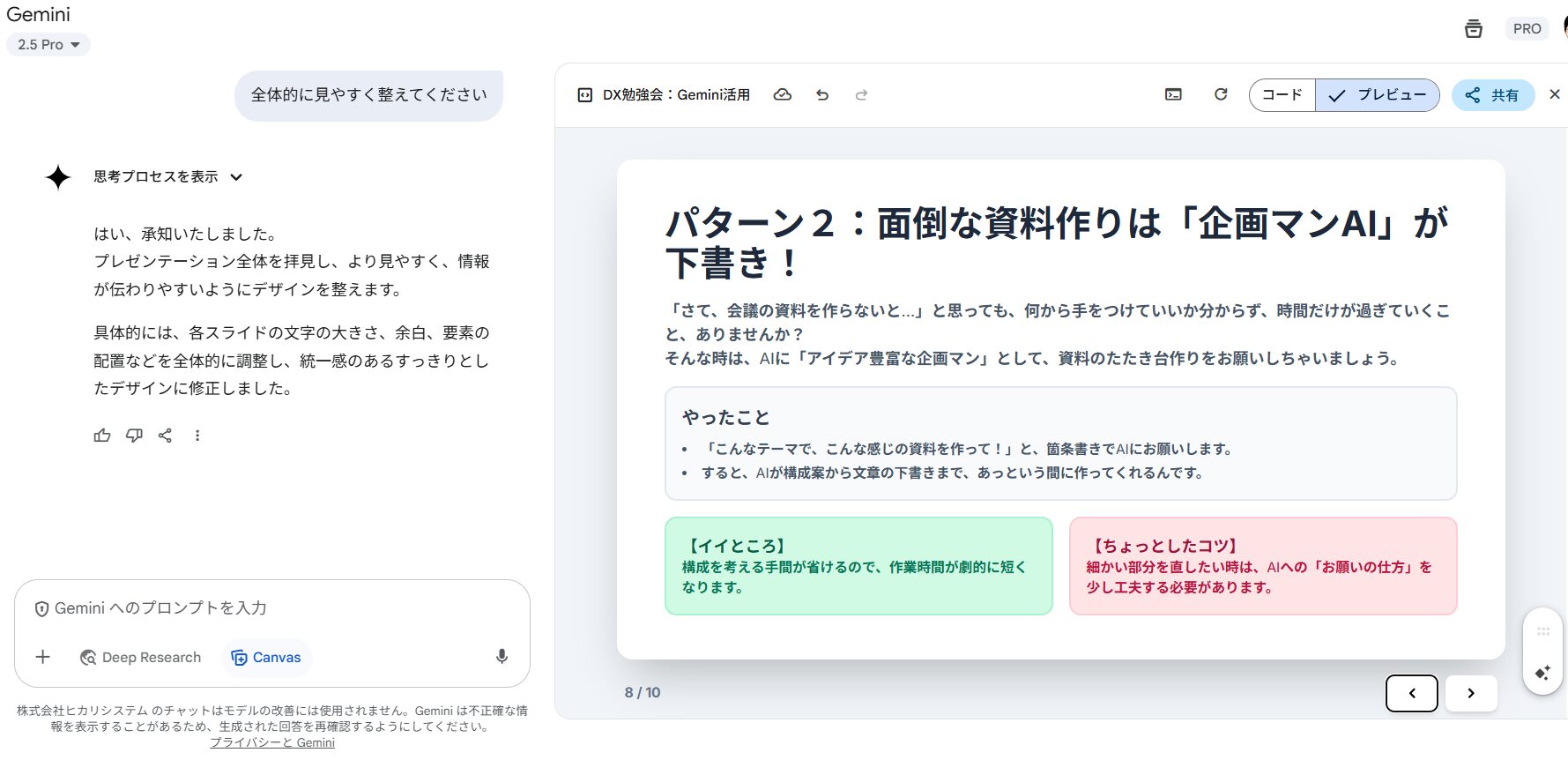Click the cloud save status icon

click(x=782, y=94)
